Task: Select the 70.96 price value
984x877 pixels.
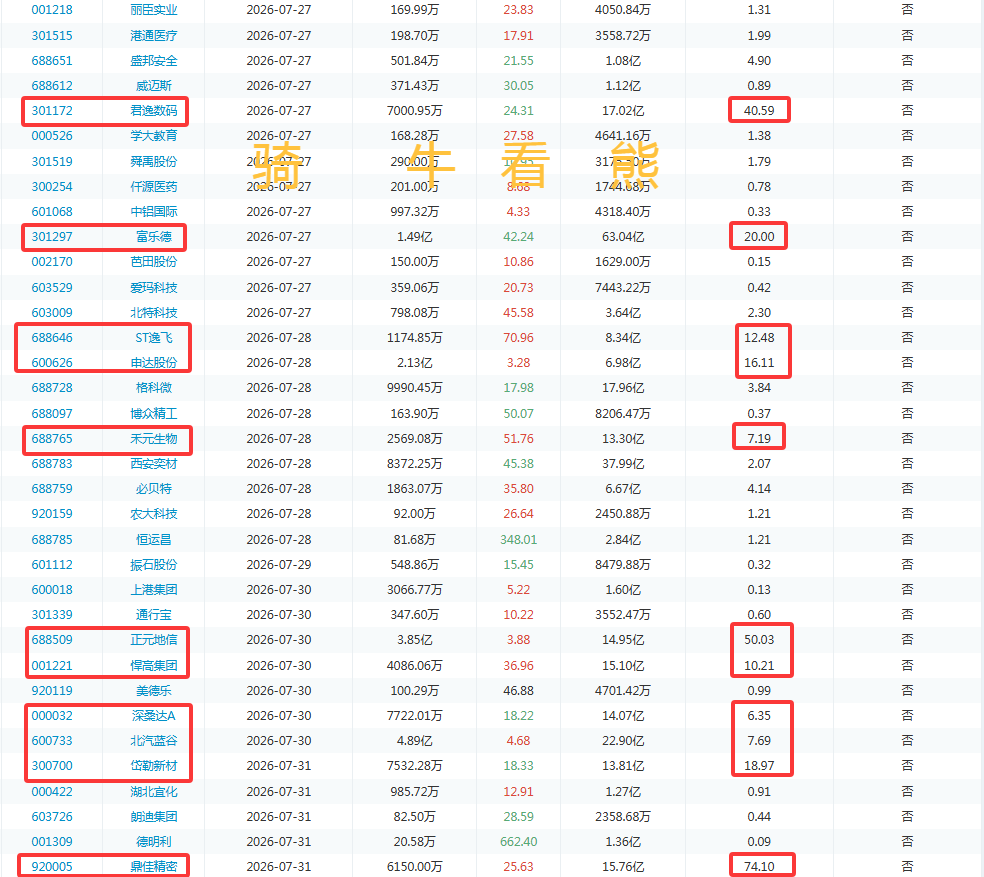Action: tap(518, 338)
